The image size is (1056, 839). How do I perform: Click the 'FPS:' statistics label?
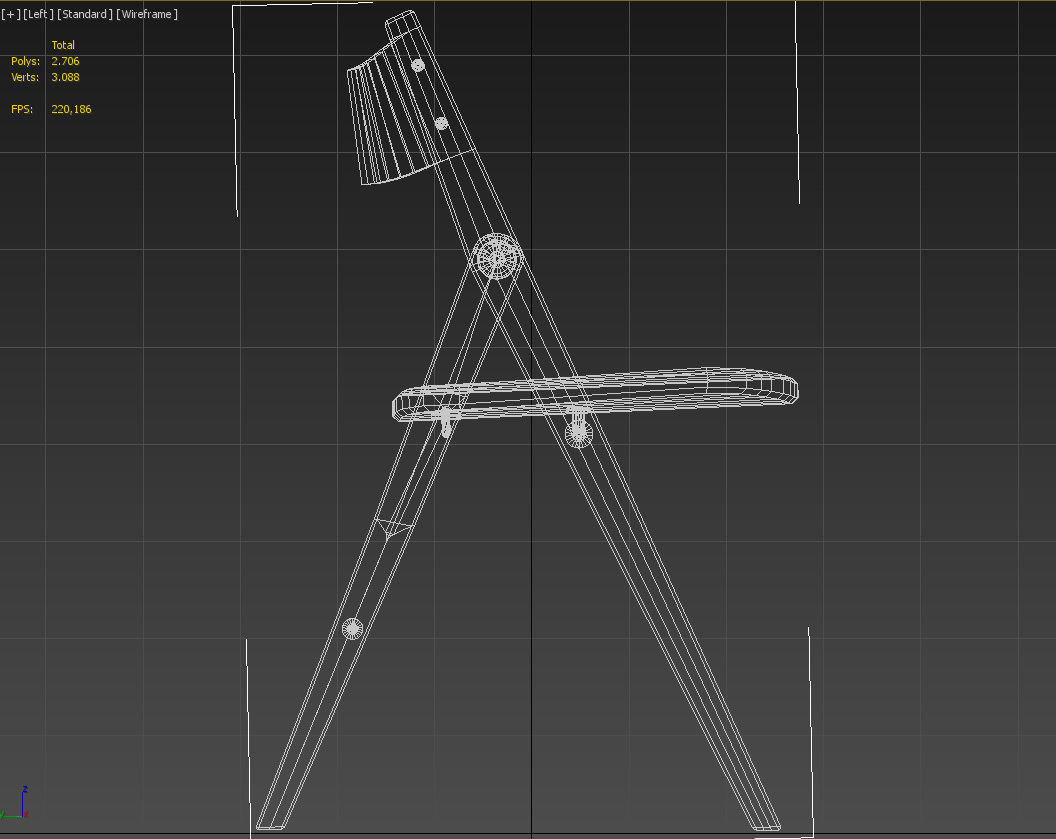22,109
